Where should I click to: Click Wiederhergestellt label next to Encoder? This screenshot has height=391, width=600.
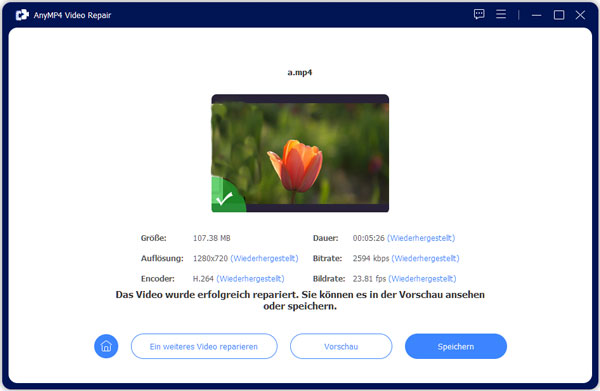coord(250,279)
